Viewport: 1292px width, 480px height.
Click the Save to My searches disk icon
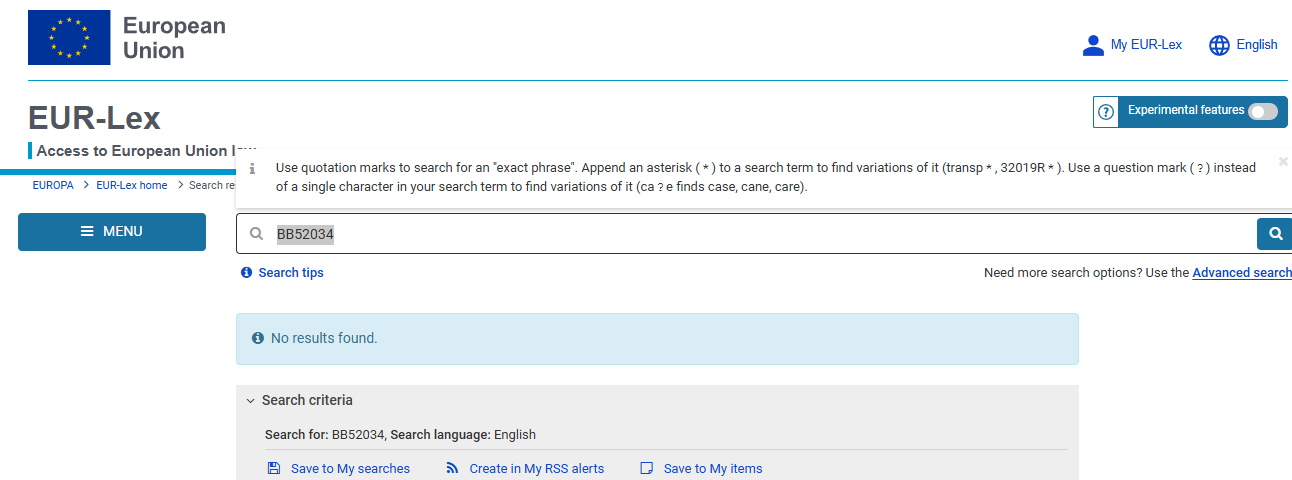point(274,468)
